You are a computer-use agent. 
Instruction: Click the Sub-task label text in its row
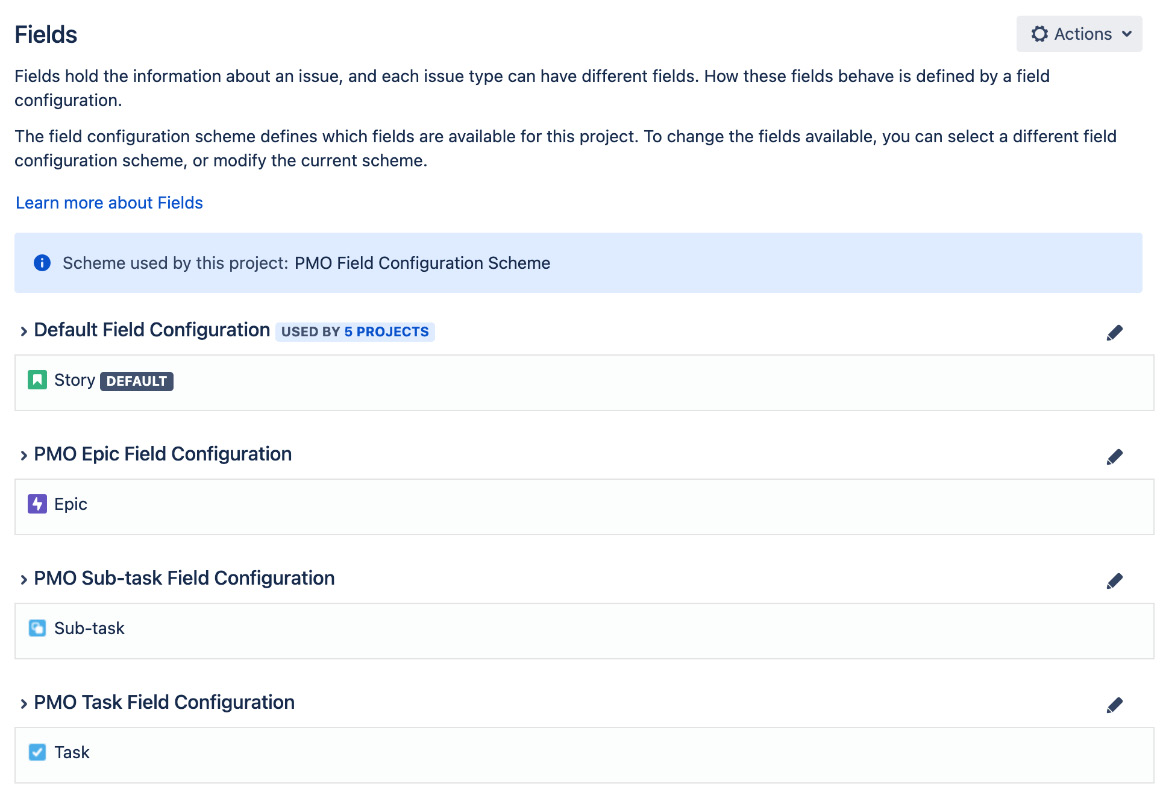click(x=89, y=628)
